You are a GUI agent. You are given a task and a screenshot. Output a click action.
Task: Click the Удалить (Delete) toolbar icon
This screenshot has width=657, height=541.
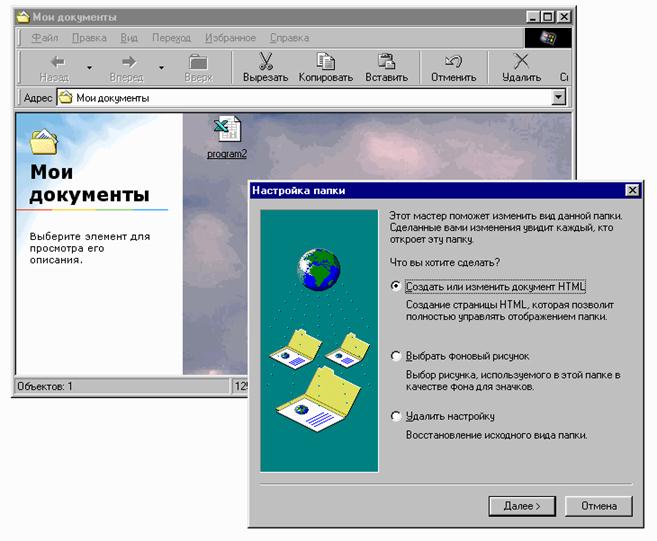click(520, 62)
